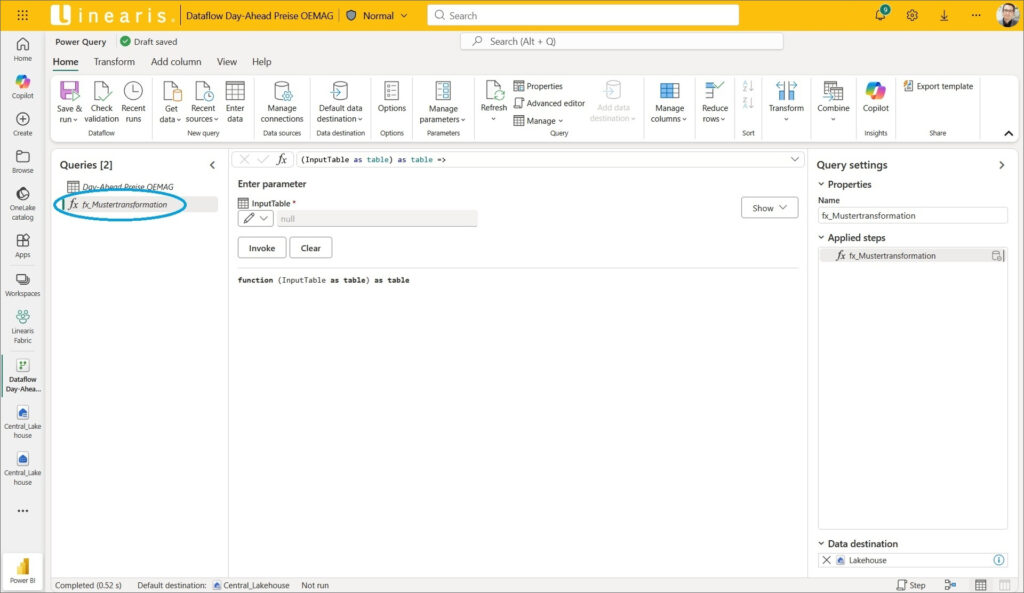Collapse the Applied steps section

coord(821,238)
